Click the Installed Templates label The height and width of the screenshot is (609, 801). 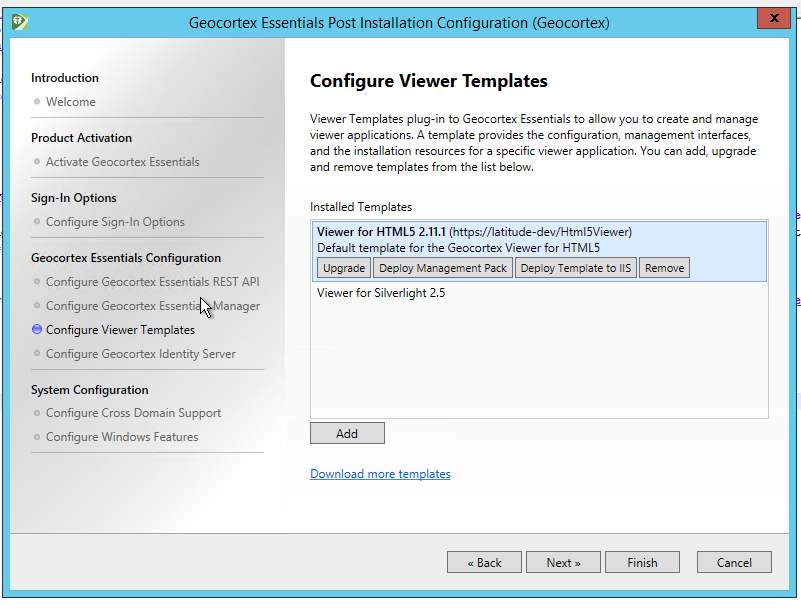[x=361, y=207]
